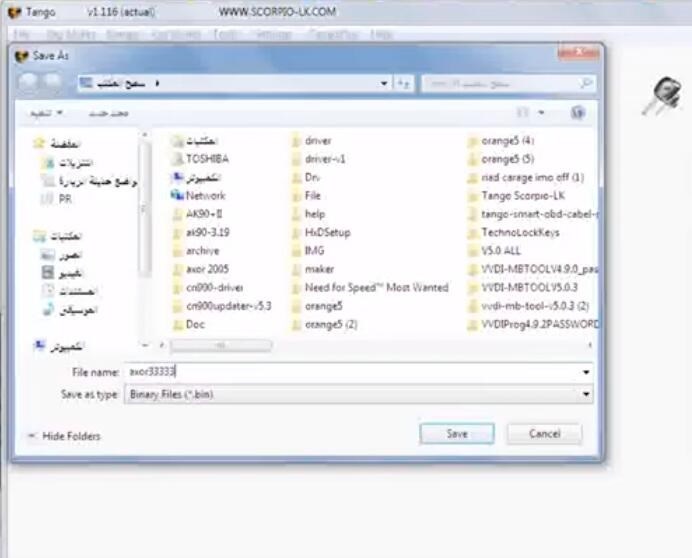Select the IMG folder
This screenshot has height=558, width=692.
click(x=308, y=251)
